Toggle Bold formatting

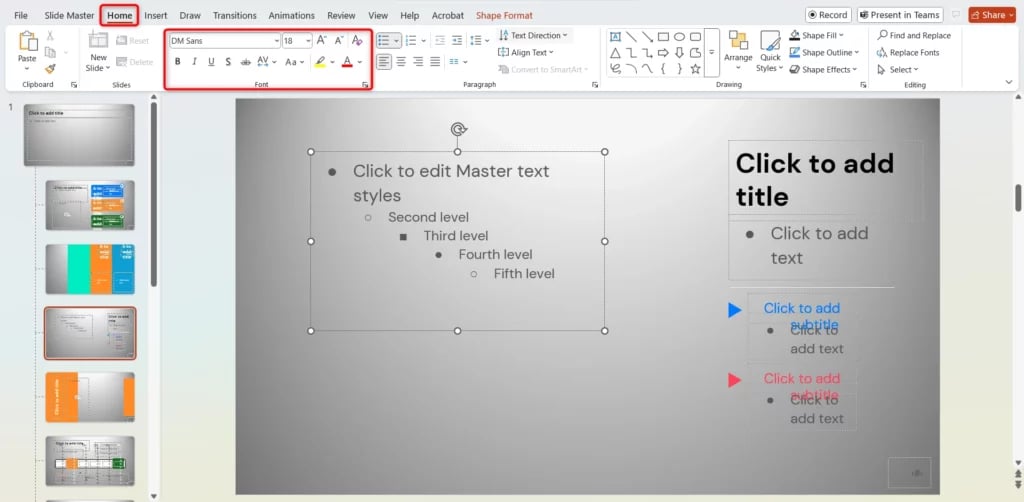tap(178, 62)
